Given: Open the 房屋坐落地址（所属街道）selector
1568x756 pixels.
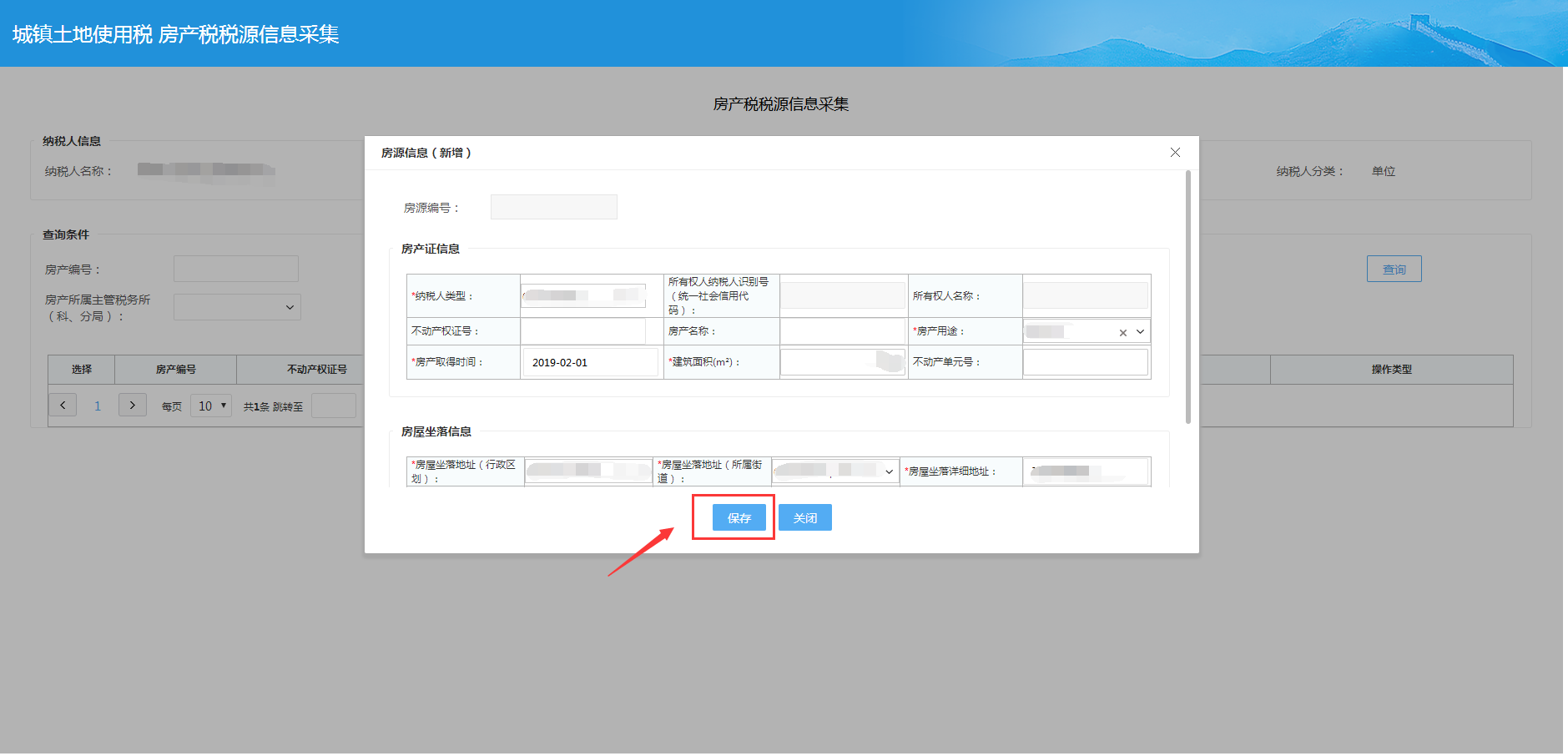Looking at the screenshot, I should point(834,471).
